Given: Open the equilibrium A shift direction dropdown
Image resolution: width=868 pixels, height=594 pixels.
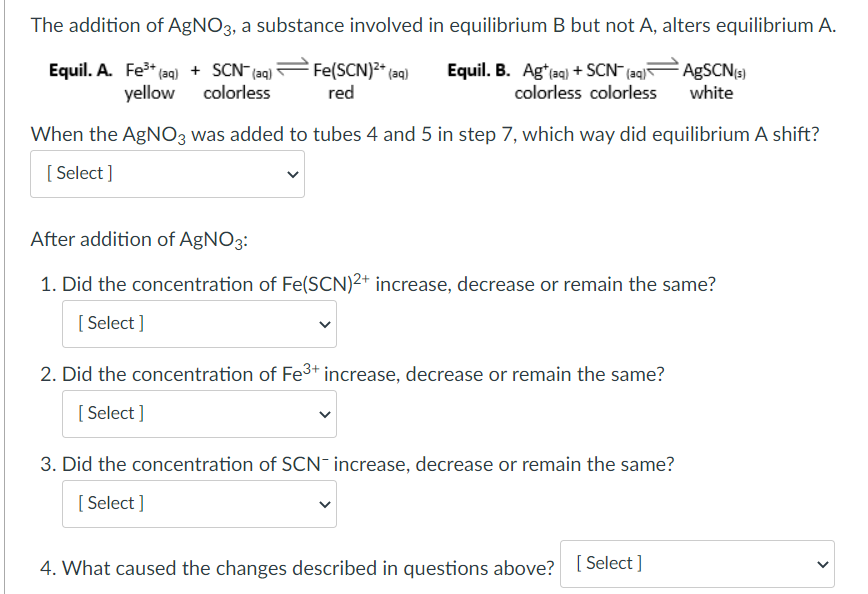Looking at the screenshot, I should 167,174.
